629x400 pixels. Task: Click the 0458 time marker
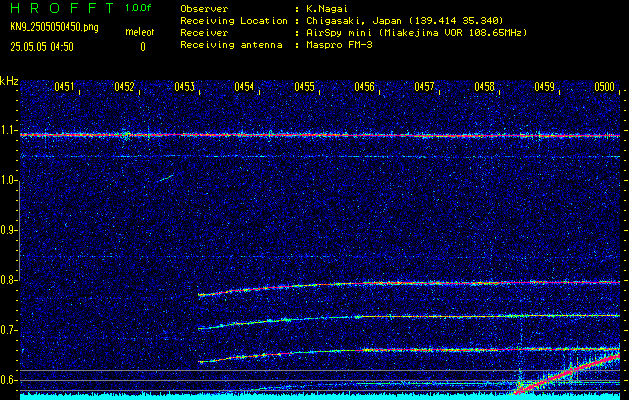(484, 86)
